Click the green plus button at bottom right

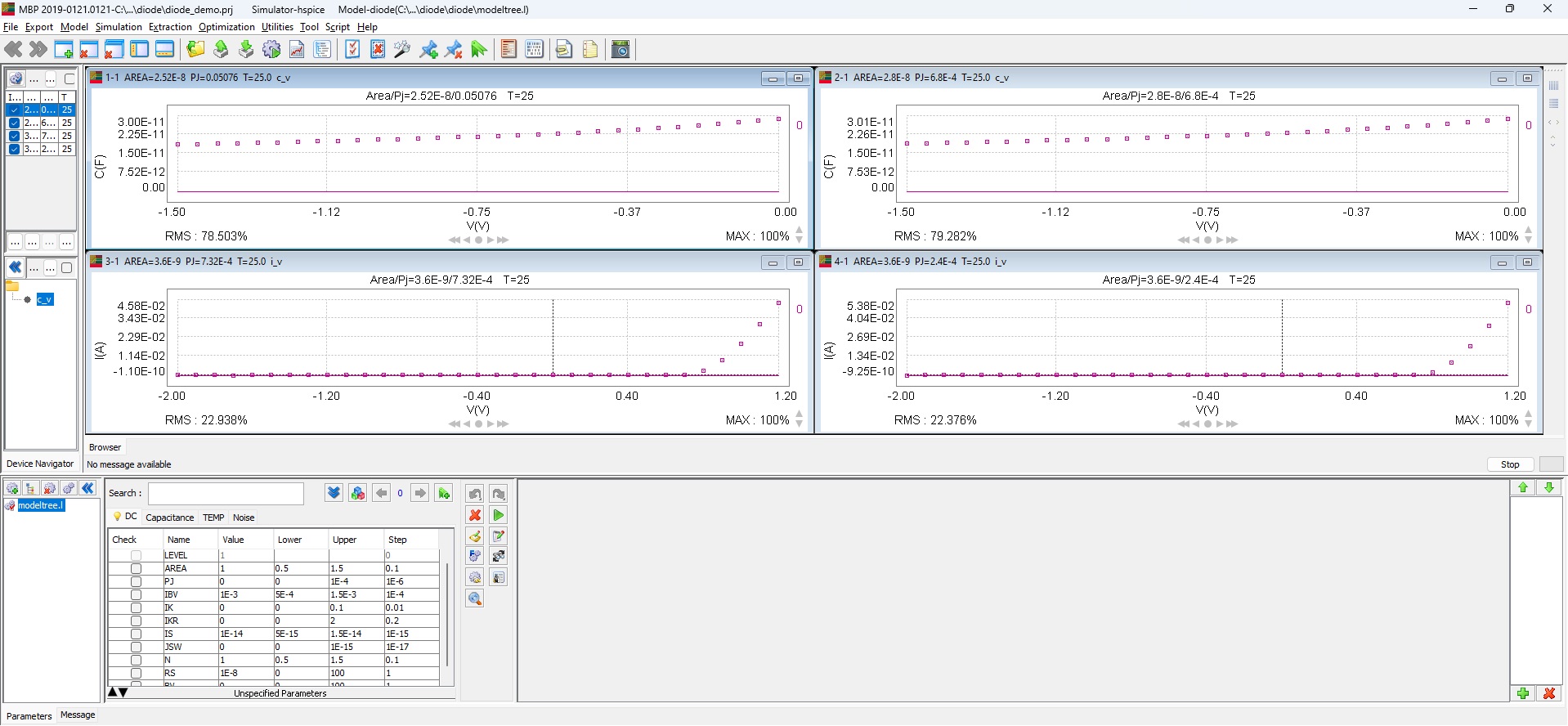pyautogui.click(x=1523, y=693)
